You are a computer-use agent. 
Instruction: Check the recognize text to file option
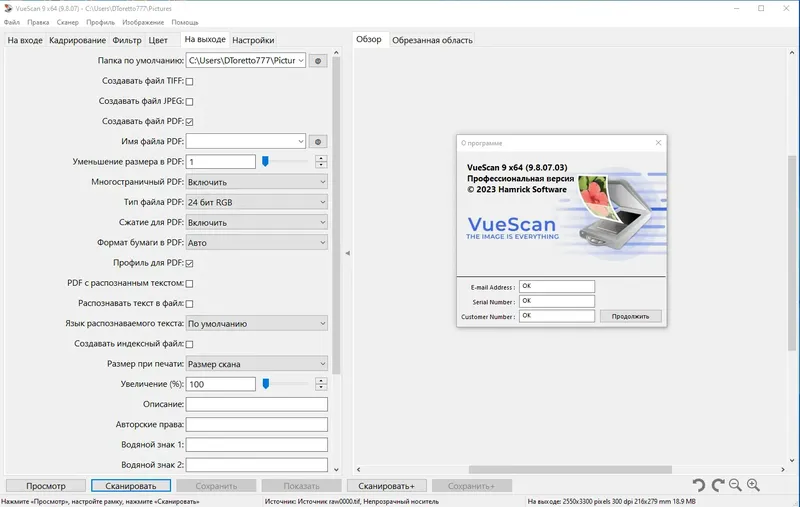coord(189,303)
